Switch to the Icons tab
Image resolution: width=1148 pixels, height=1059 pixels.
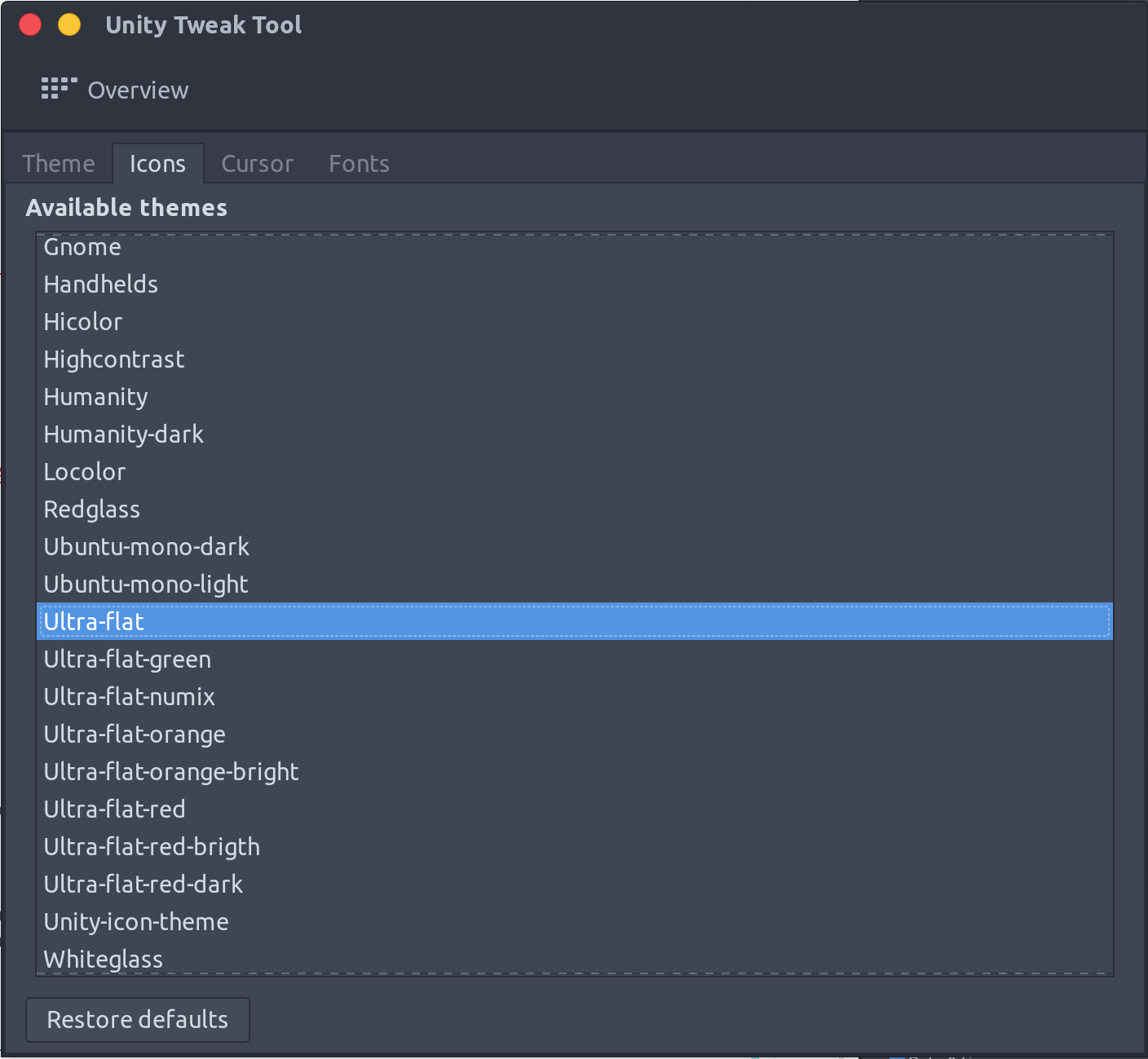point(158,164)
